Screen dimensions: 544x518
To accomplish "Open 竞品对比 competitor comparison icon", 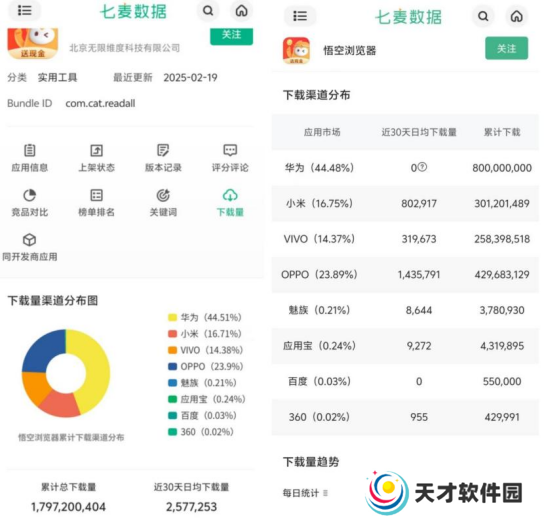I will tap(29, 203).
